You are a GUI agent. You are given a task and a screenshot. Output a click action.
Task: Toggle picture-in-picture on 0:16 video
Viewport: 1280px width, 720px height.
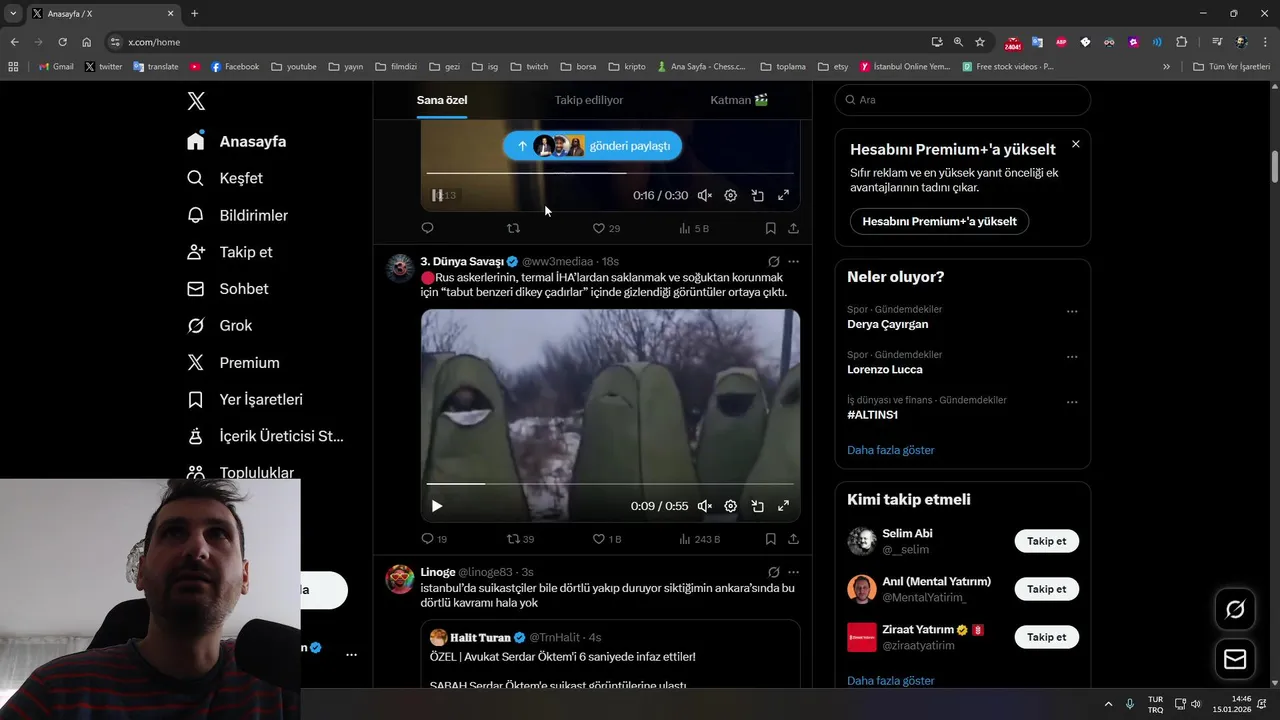click(758, 196)
